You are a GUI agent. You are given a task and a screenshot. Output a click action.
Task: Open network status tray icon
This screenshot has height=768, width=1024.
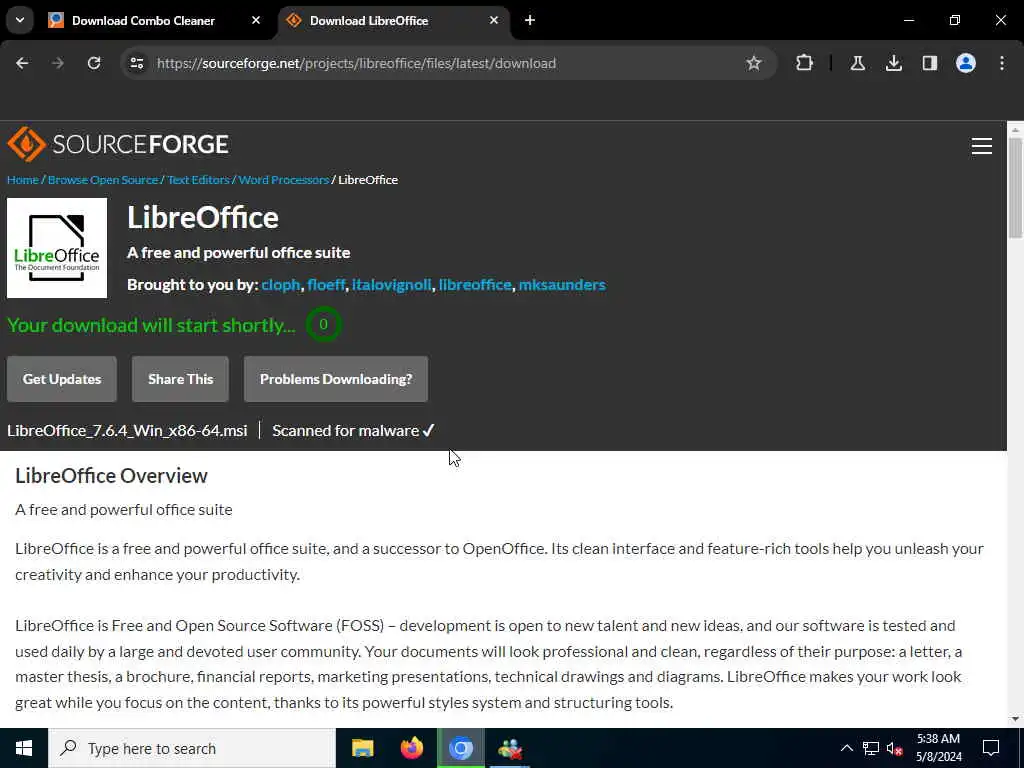coord(871,748)
